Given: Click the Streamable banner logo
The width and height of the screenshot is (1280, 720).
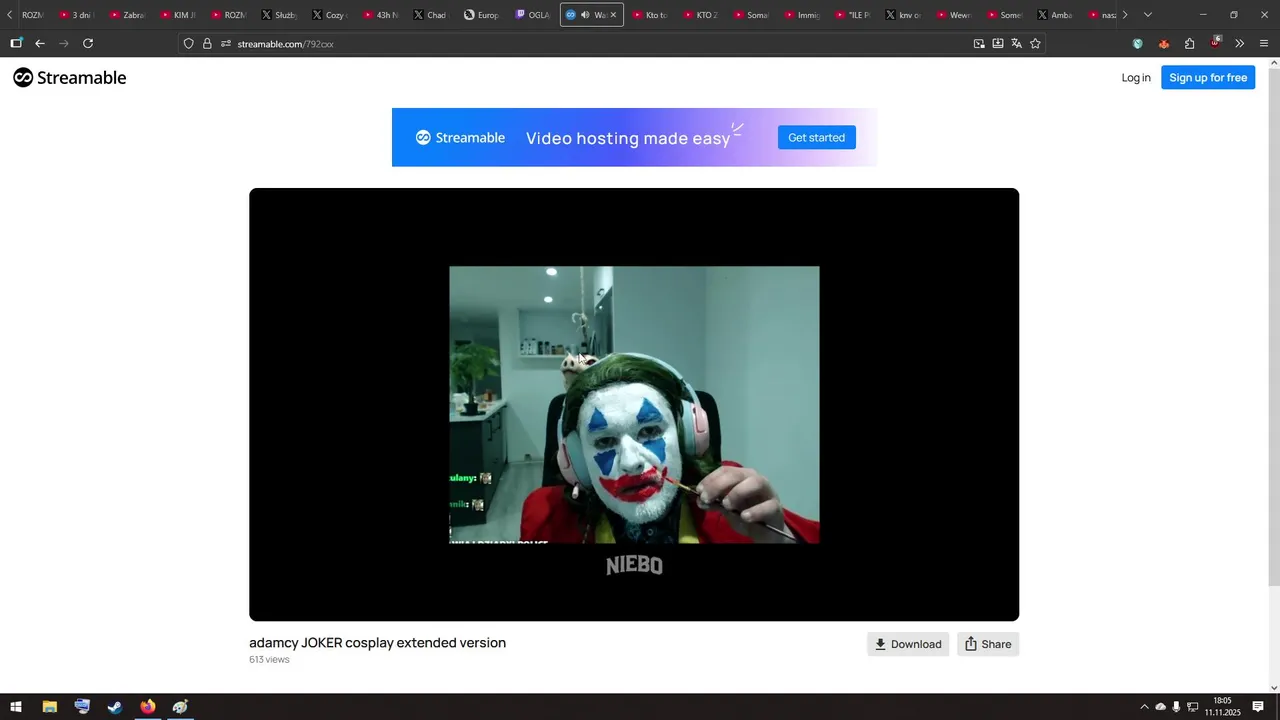Looking at the screenshot, I should (460, 138).
